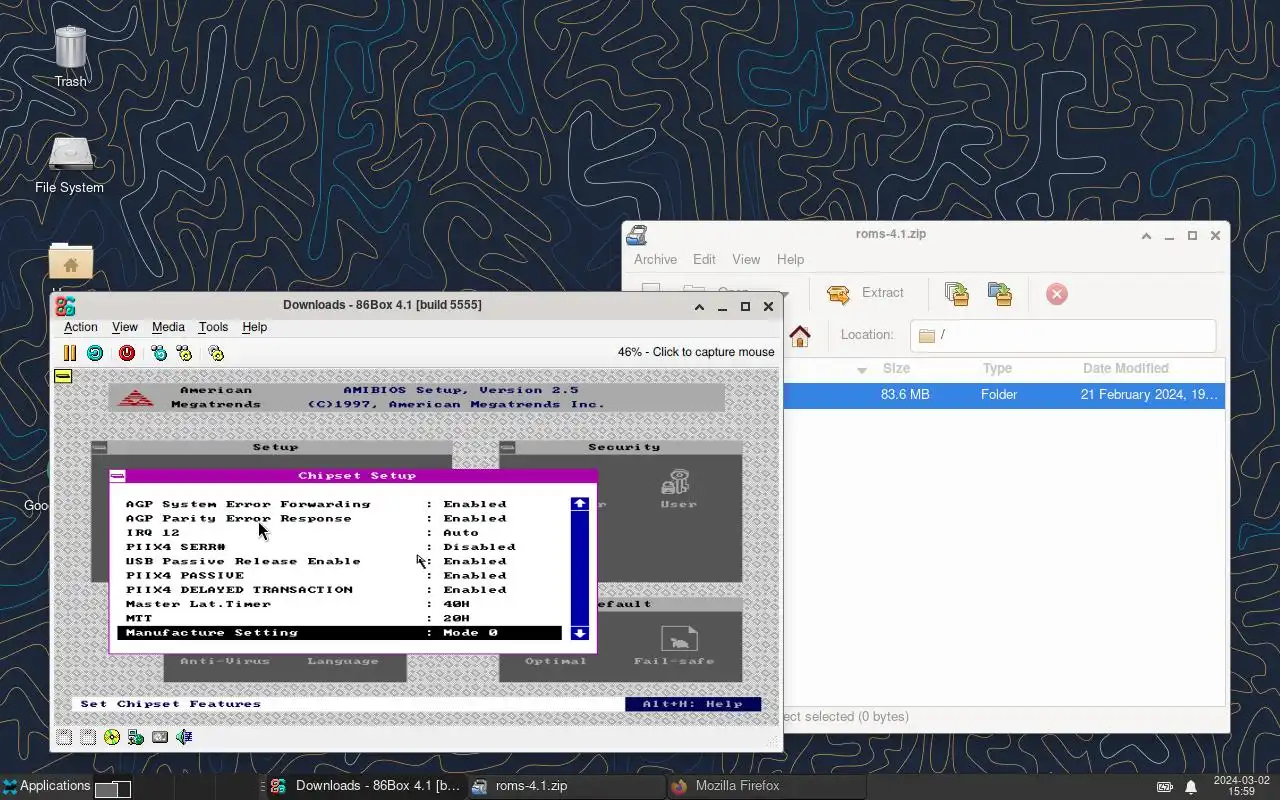Click the hard reset icon in 86Box
Viewport: 1280px width, 800px height.
pyautogui.click(x=95, y=353)
